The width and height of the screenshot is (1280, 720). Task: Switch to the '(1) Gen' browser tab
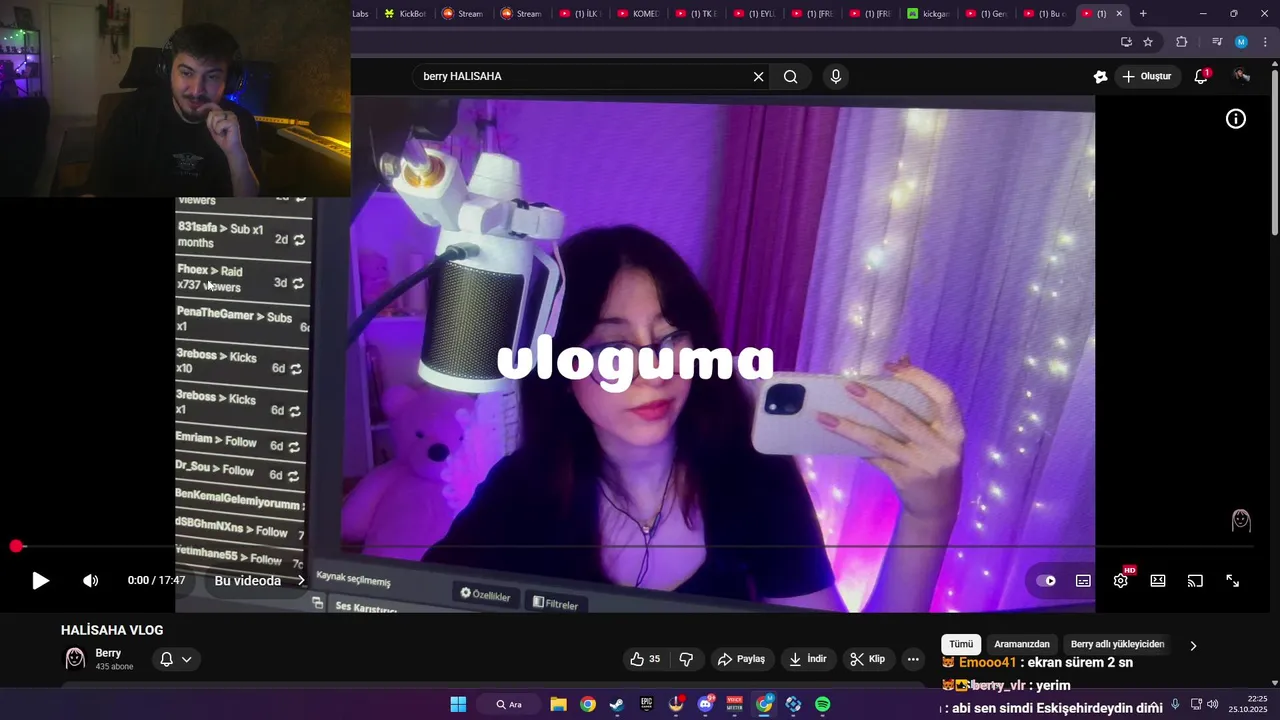pyautogui.click(x=986, y=14)
